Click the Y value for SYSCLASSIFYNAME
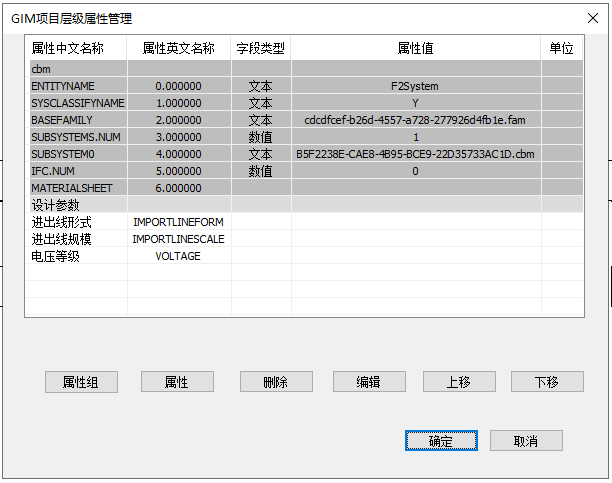The height and width of the screenshot is (483, 612). [x=416, y=103]
